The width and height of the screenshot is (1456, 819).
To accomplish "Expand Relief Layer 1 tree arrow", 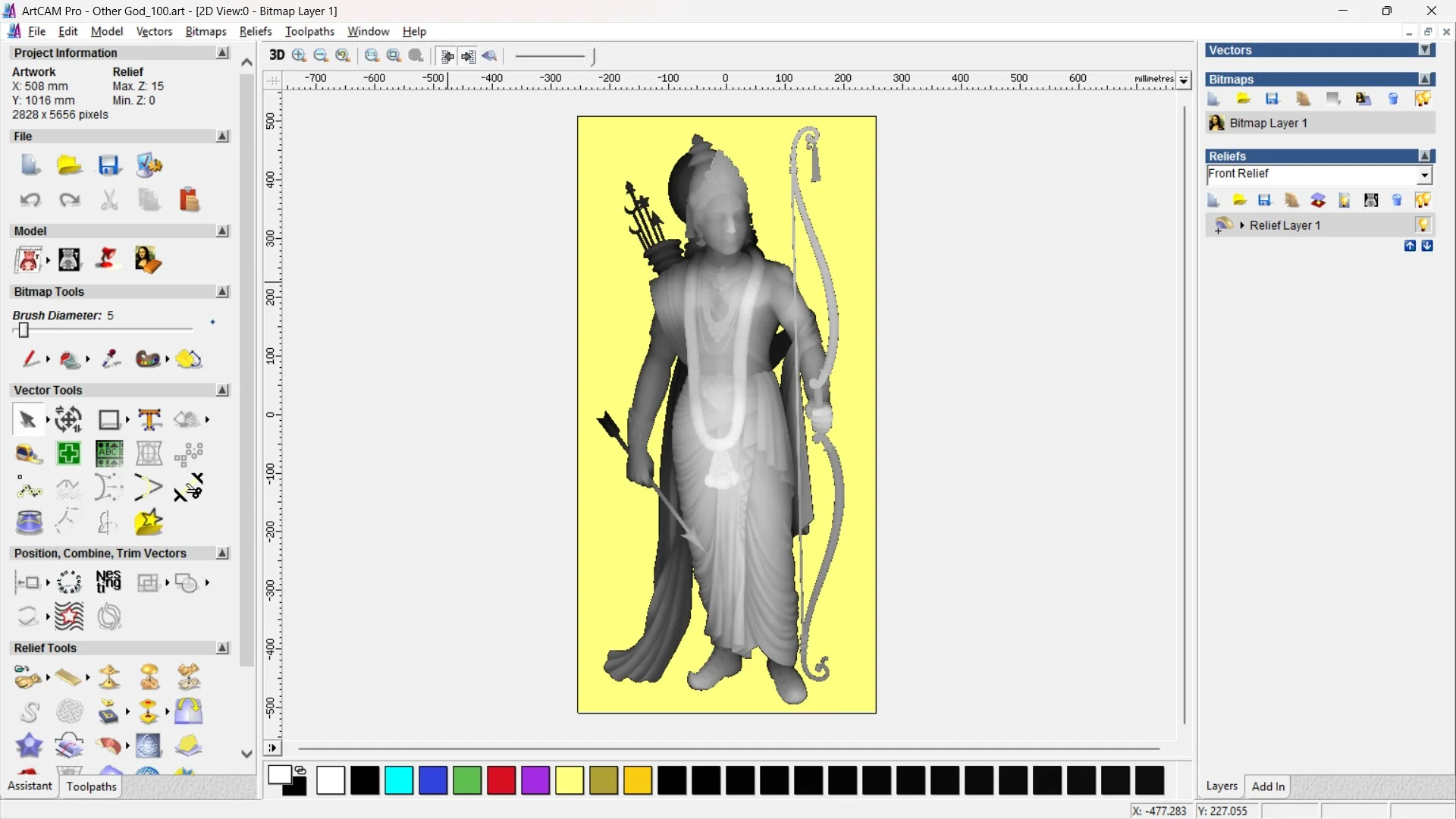I will click(x=1242, y=224).
